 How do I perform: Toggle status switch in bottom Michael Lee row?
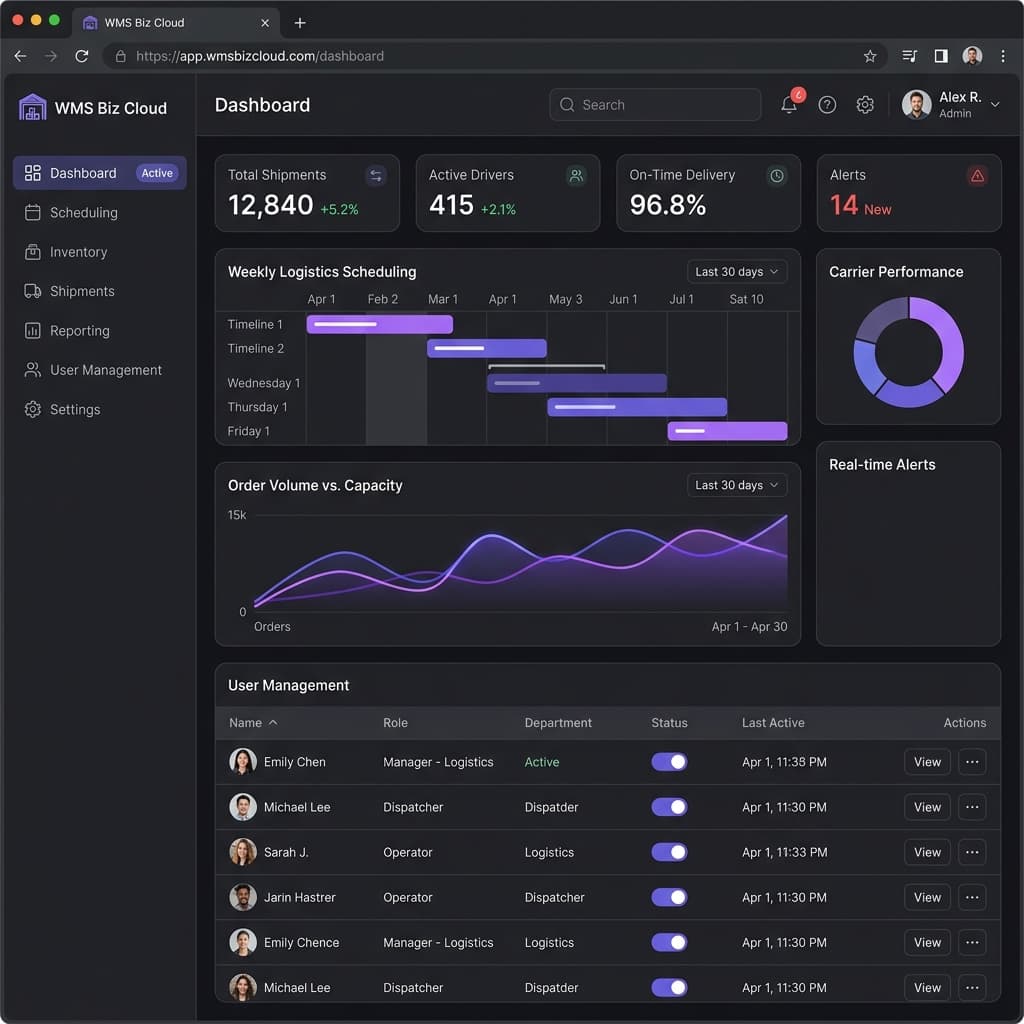coord(669,987)
